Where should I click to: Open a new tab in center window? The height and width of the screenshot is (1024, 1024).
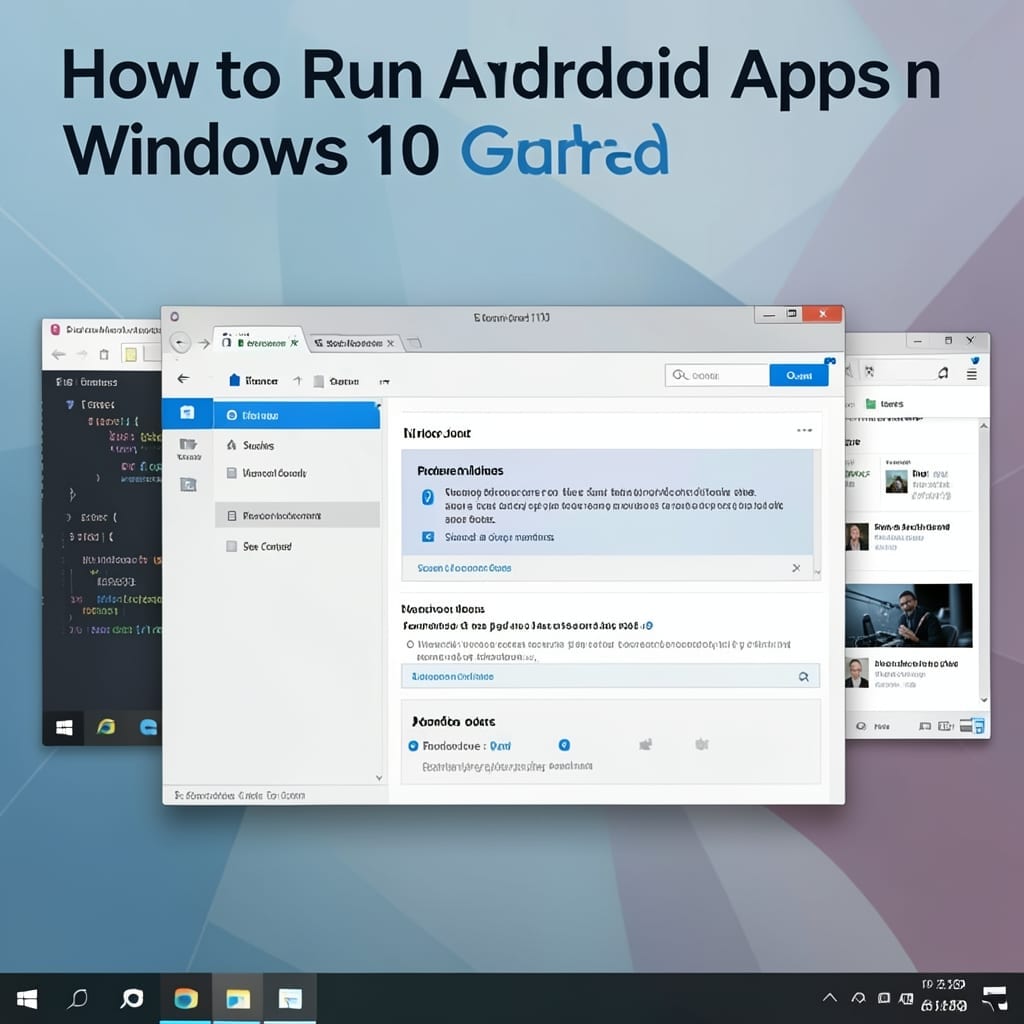tap(414, 343)
